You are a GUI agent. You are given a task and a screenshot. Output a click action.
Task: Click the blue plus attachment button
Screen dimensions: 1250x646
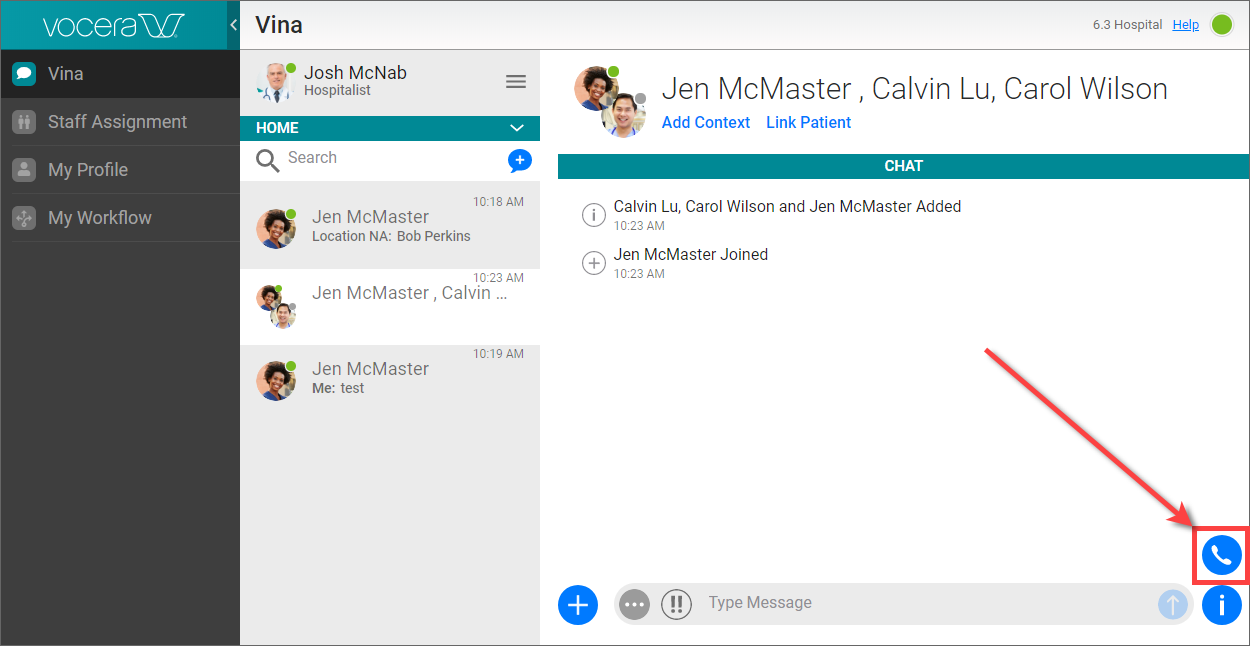pyautogui.click(x=578, y=605)
